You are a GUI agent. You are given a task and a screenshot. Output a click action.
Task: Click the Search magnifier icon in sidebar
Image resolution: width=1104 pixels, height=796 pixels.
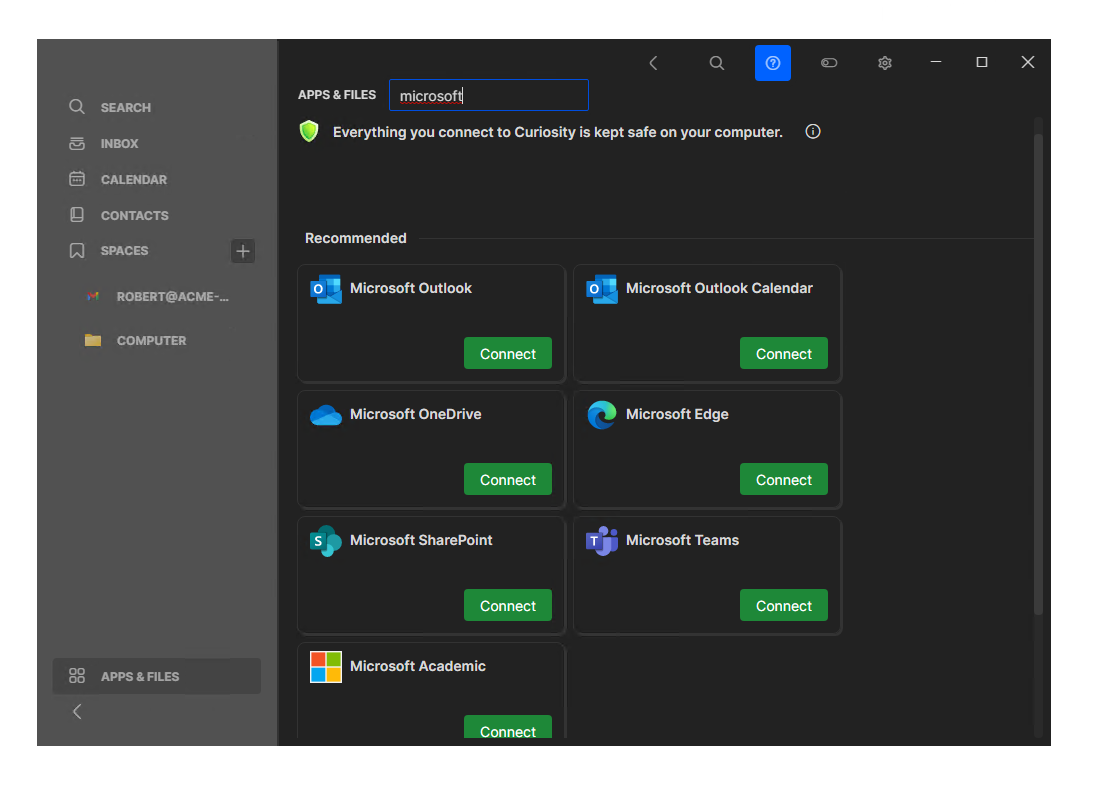click(77, 107)
